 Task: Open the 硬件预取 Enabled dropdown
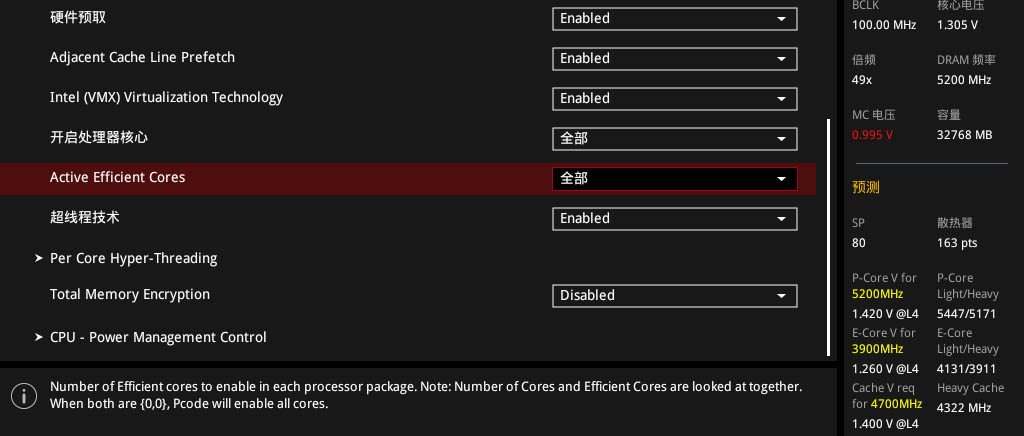pos(675,19)
